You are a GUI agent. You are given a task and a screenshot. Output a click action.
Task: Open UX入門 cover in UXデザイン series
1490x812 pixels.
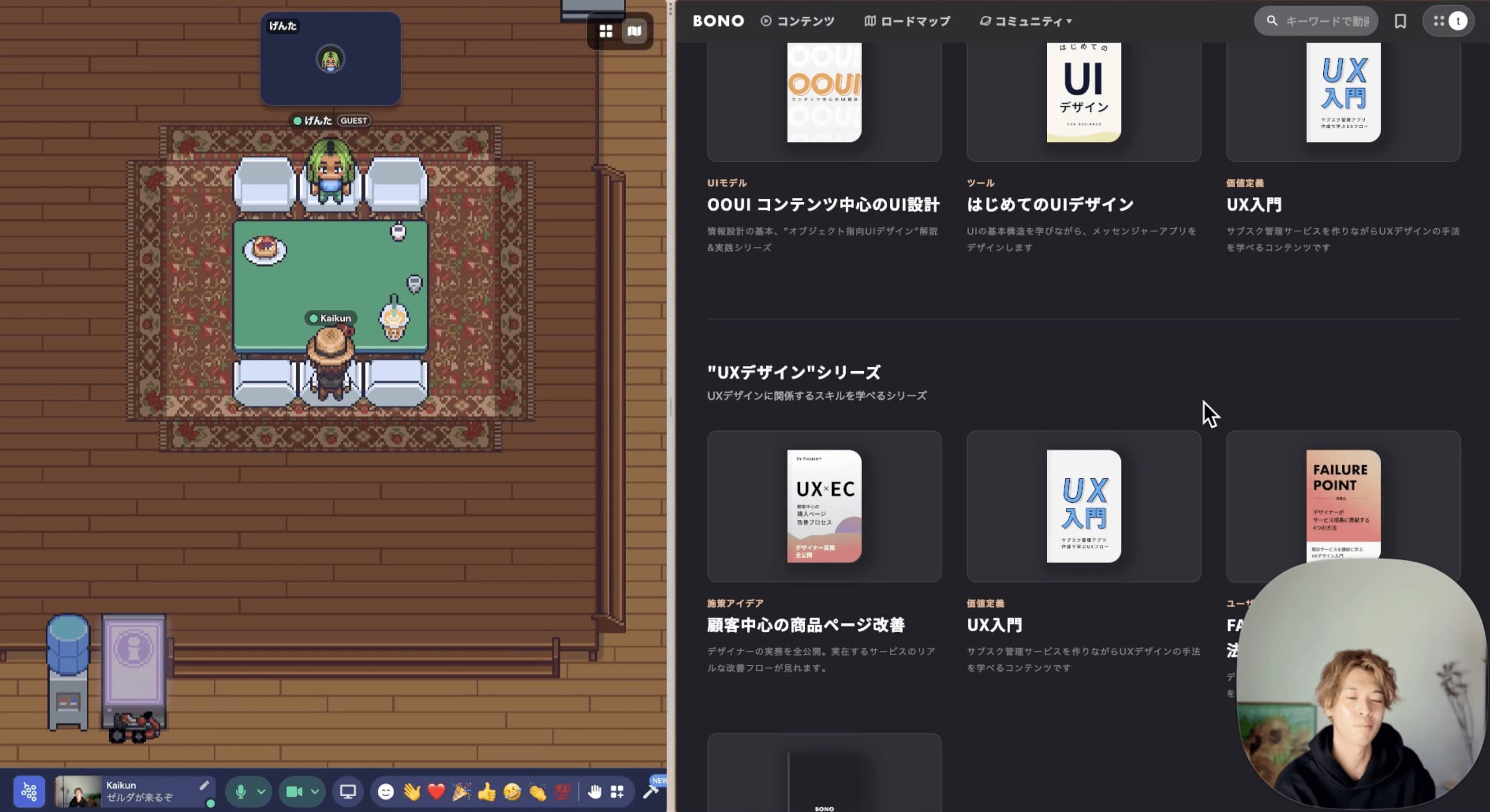pos(1083,506)
